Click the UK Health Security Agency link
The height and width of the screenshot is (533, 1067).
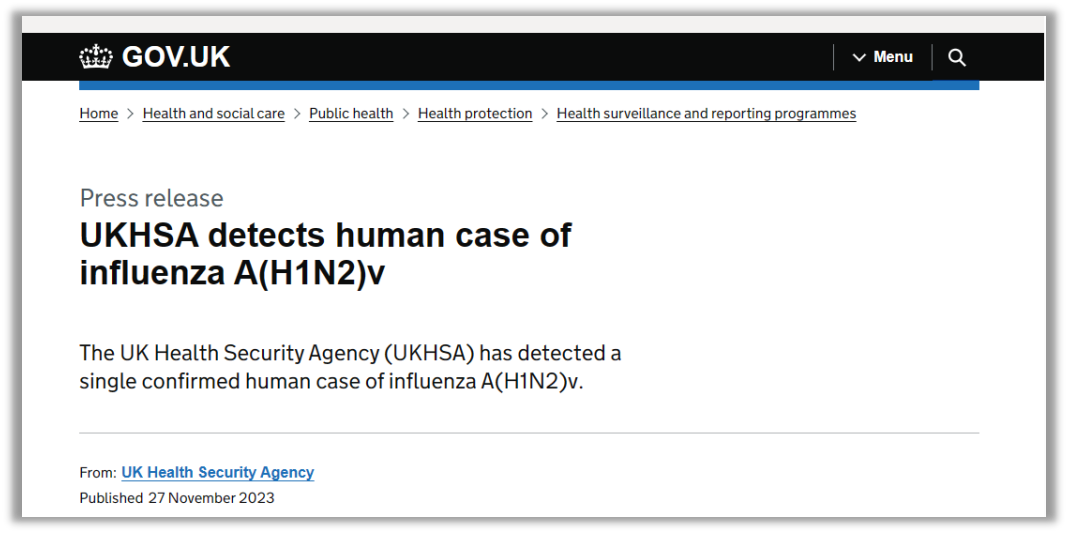point(218,472)
